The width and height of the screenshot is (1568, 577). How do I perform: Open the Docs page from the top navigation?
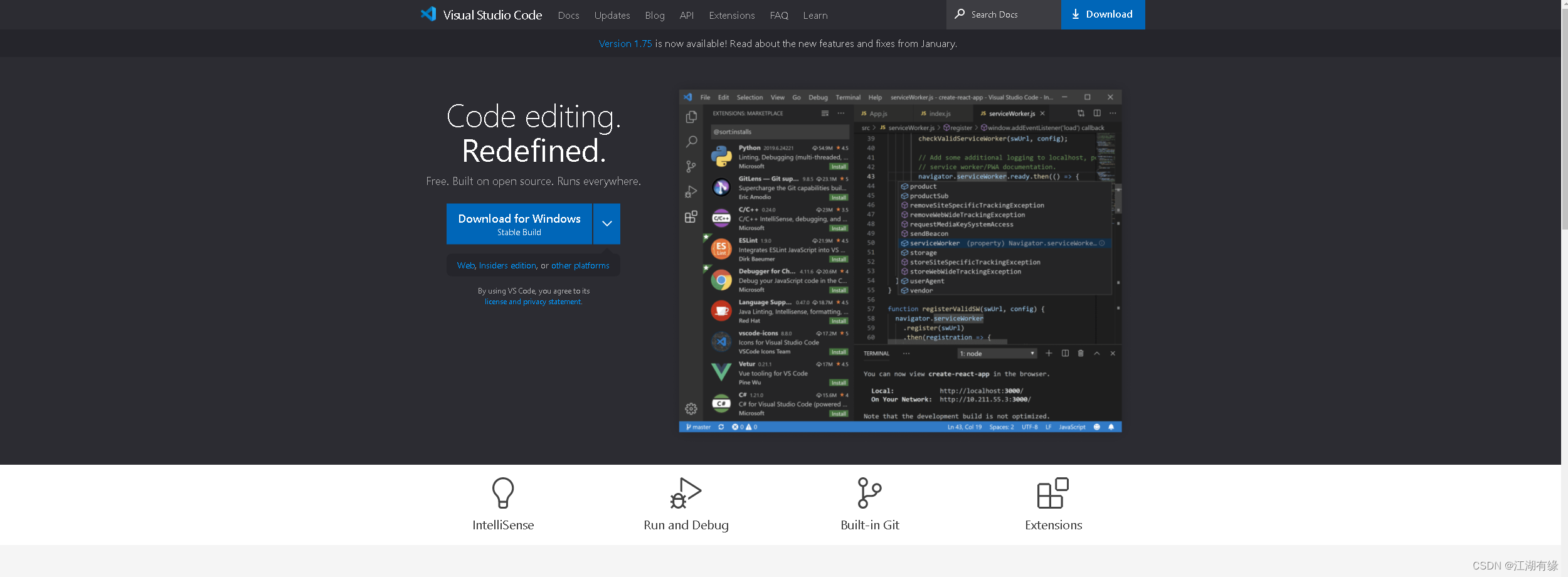click(x=568, y=15)
